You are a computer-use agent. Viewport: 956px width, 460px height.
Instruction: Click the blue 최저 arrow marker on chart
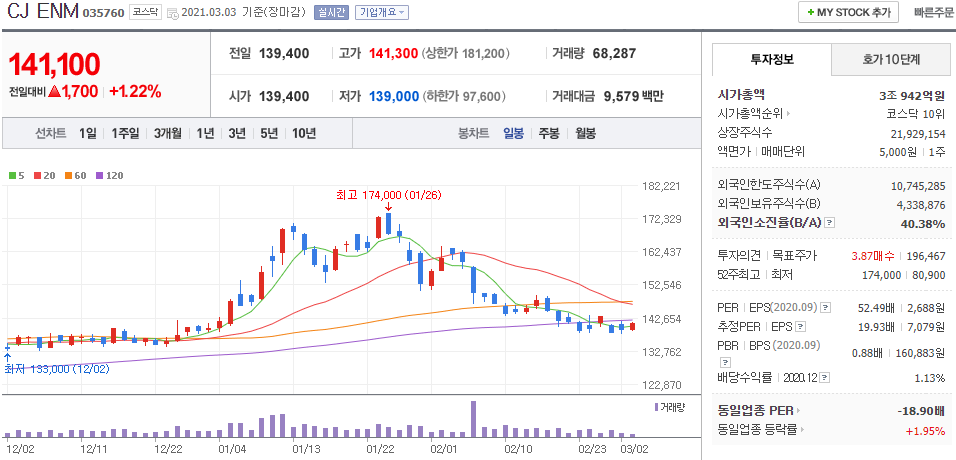7,356
